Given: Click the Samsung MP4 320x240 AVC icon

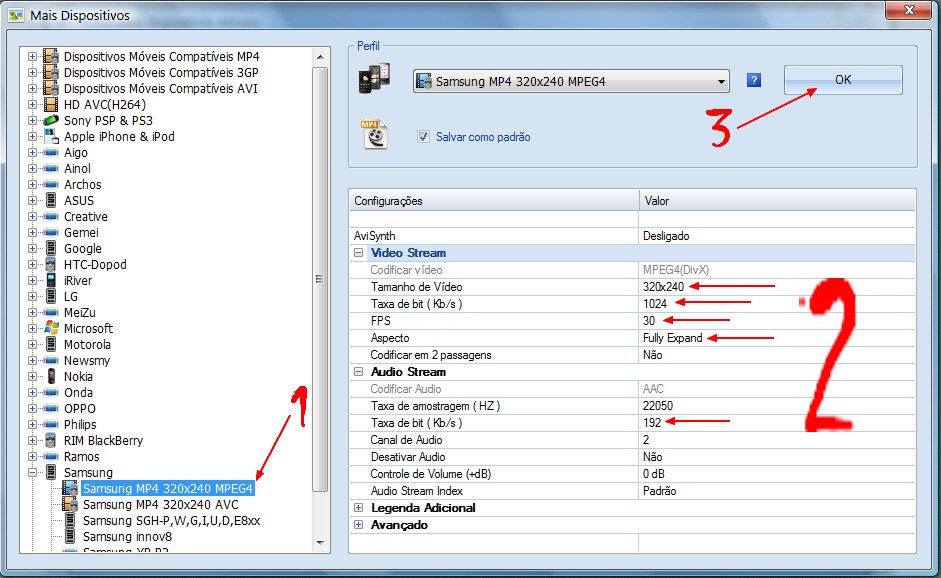Looking at the screenshot, I should (x=70, y=504).
